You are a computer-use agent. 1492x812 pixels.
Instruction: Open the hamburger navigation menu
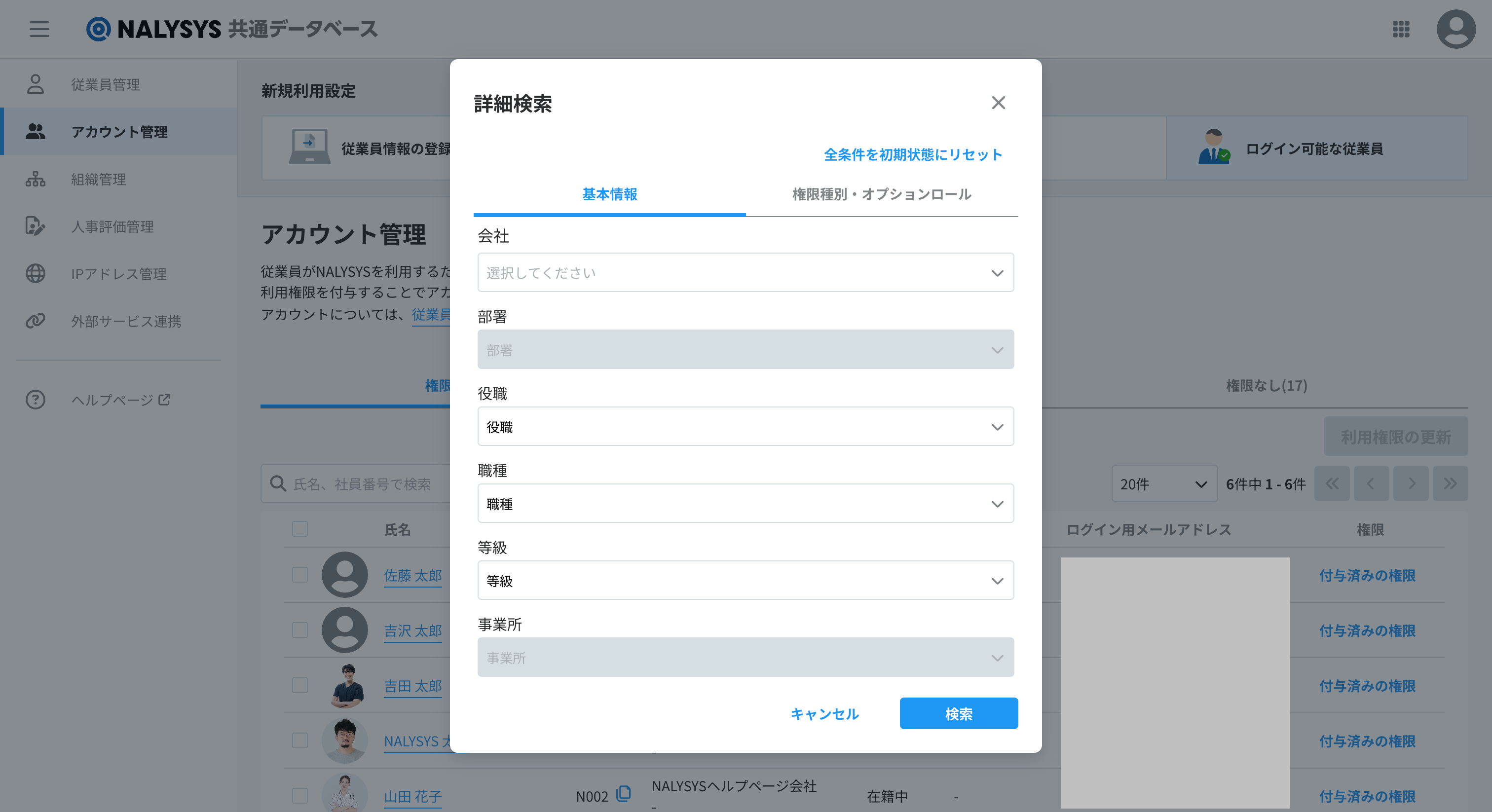tap(39, 29)
